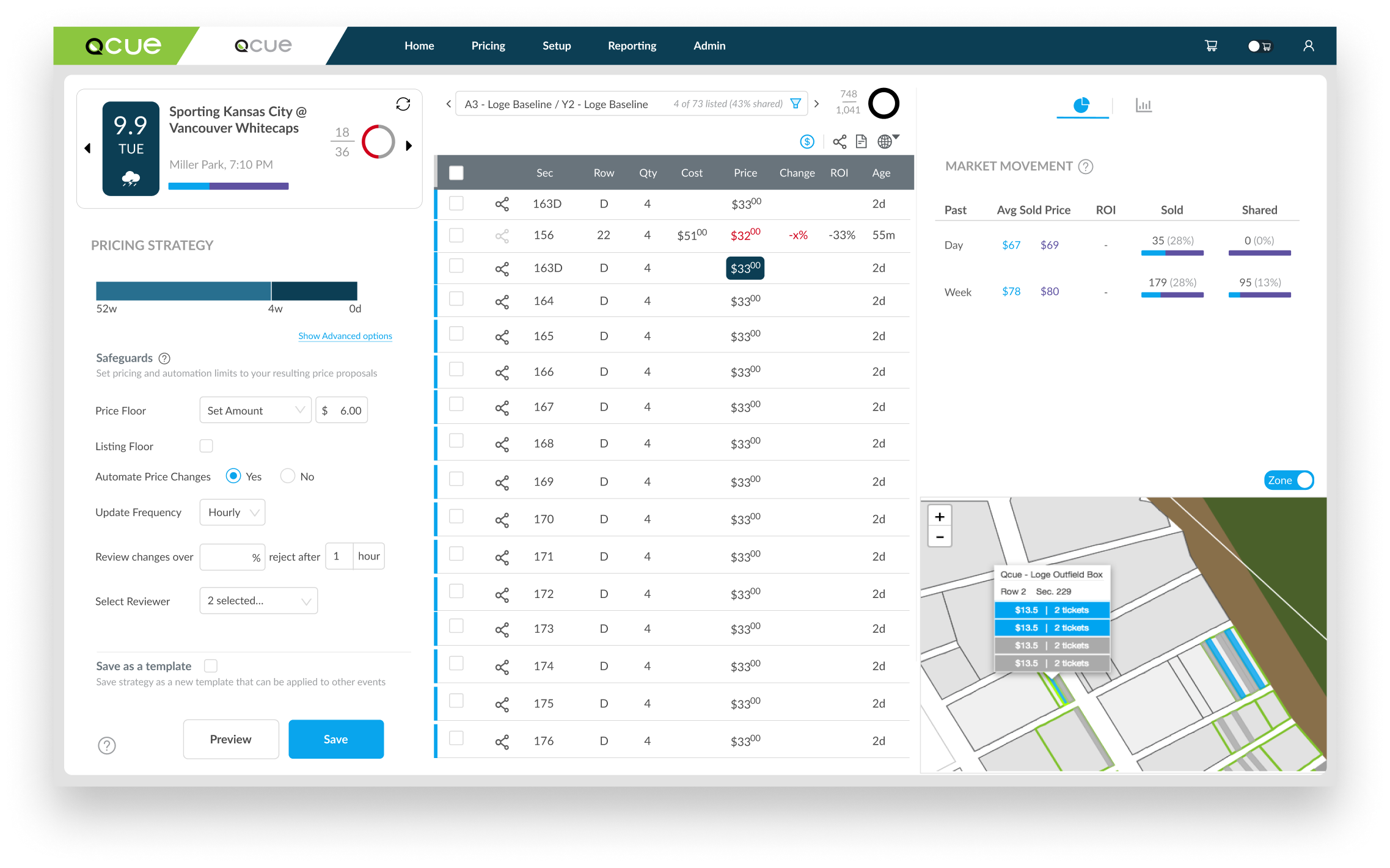Click the Market Movement help icon

pos(1086,166)
